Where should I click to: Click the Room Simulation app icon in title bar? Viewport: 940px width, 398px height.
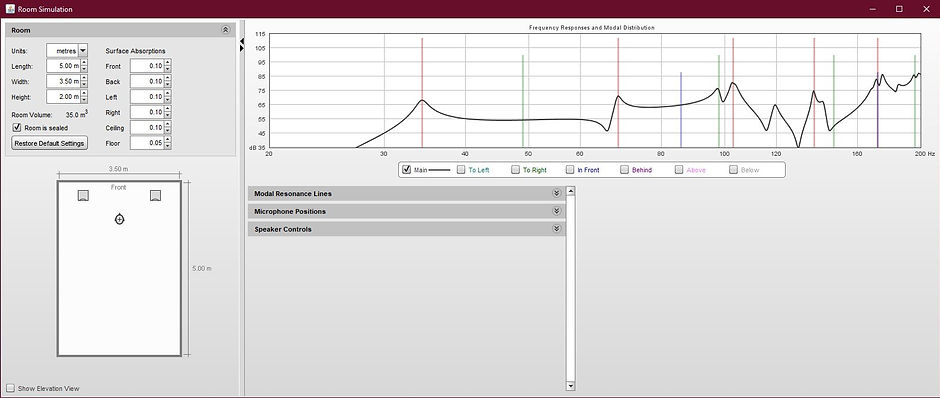coord(10,9)
